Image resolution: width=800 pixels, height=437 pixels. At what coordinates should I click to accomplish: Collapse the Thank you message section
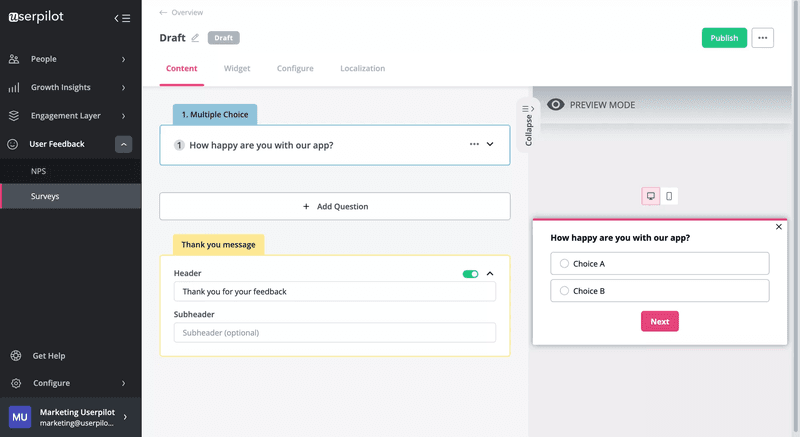(490, 274)
